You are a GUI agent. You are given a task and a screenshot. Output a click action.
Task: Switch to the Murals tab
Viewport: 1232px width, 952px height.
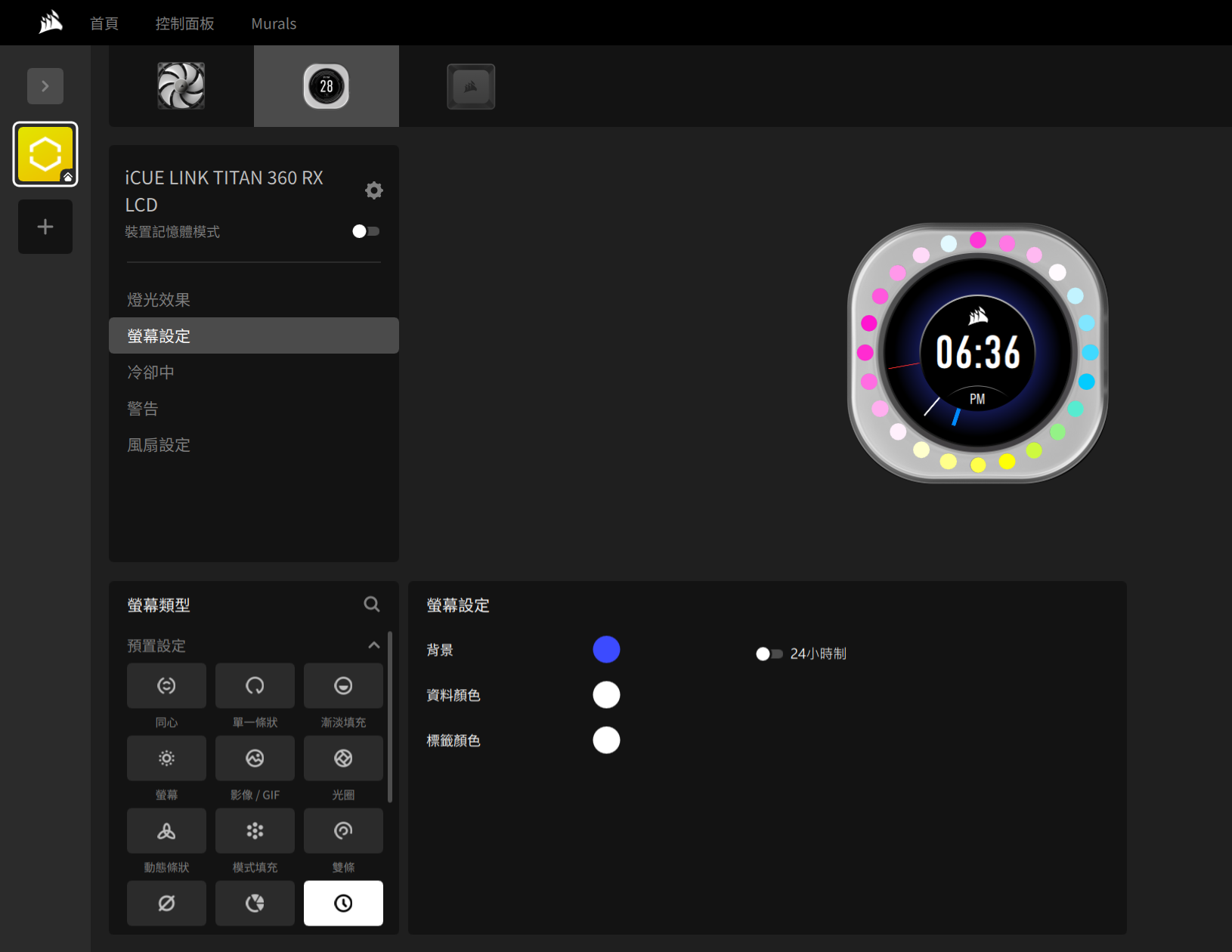tap(274, 23)
